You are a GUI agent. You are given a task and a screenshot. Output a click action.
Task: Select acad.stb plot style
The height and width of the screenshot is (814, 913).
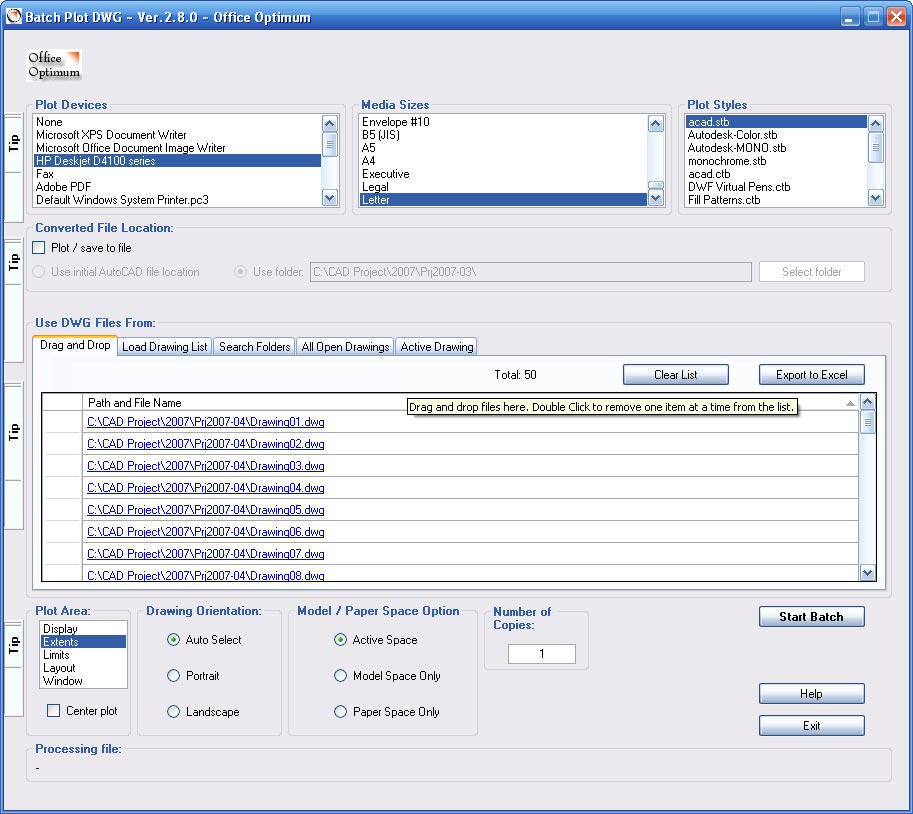(x=776, y=122)
